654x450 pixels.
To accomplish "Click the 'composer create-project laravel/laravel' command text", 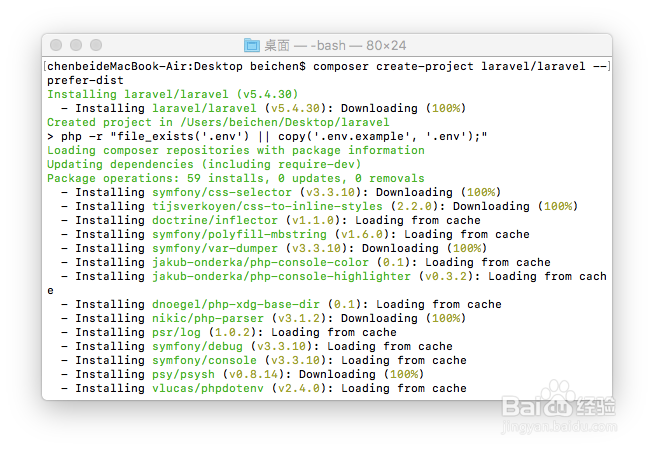I will tap(449, 66).
